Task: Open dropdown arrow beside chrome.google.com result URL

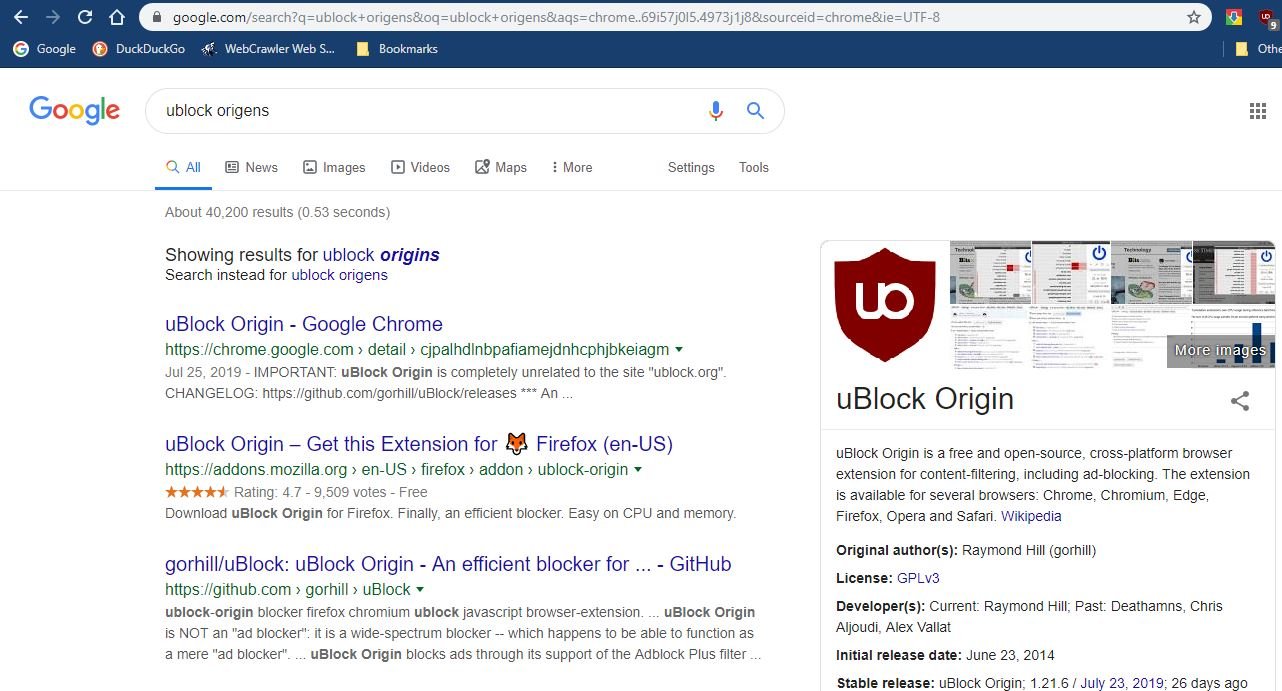Action: (x=680, y=350)
